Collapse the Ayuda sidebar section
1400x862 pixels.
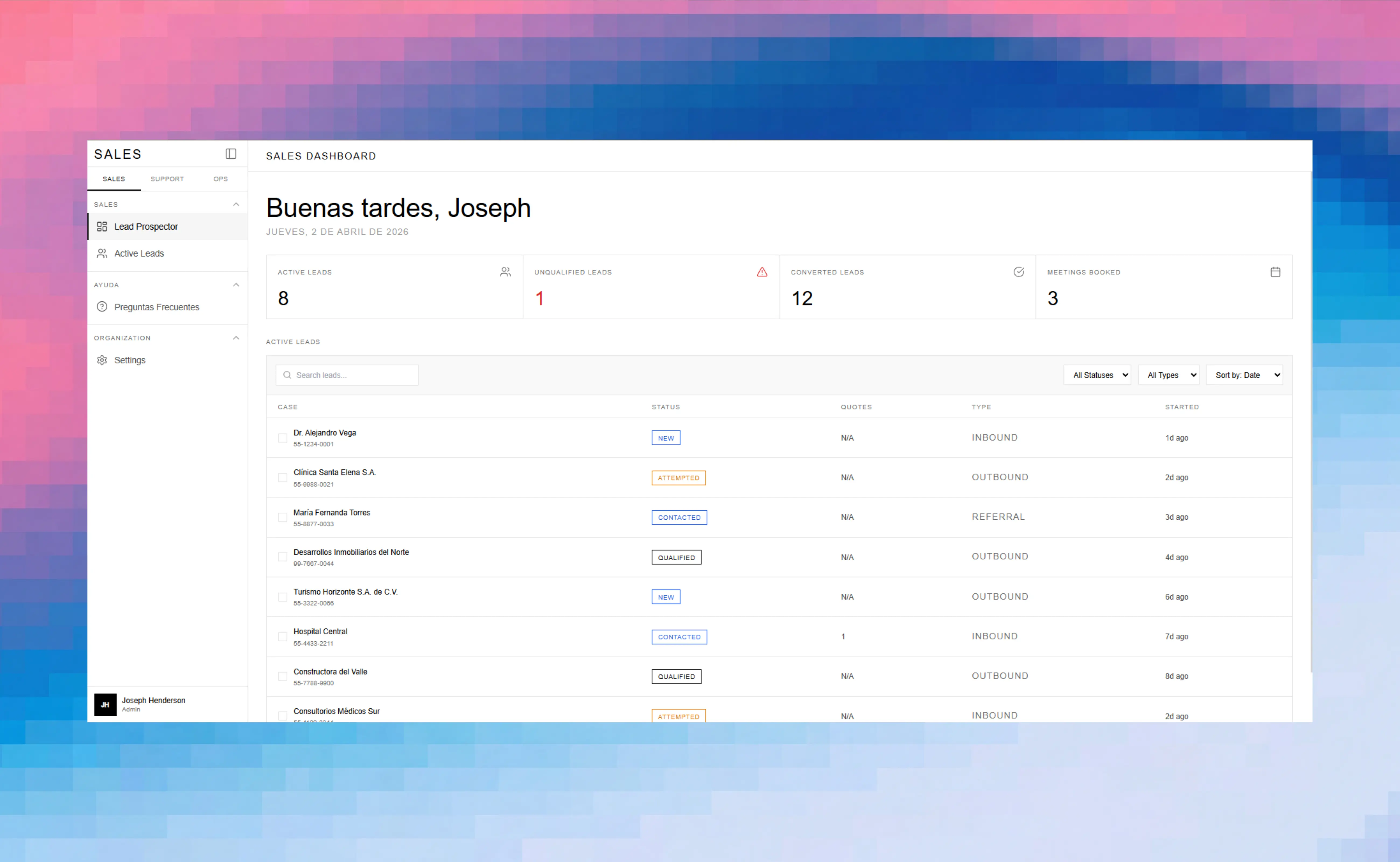(236, 285)
